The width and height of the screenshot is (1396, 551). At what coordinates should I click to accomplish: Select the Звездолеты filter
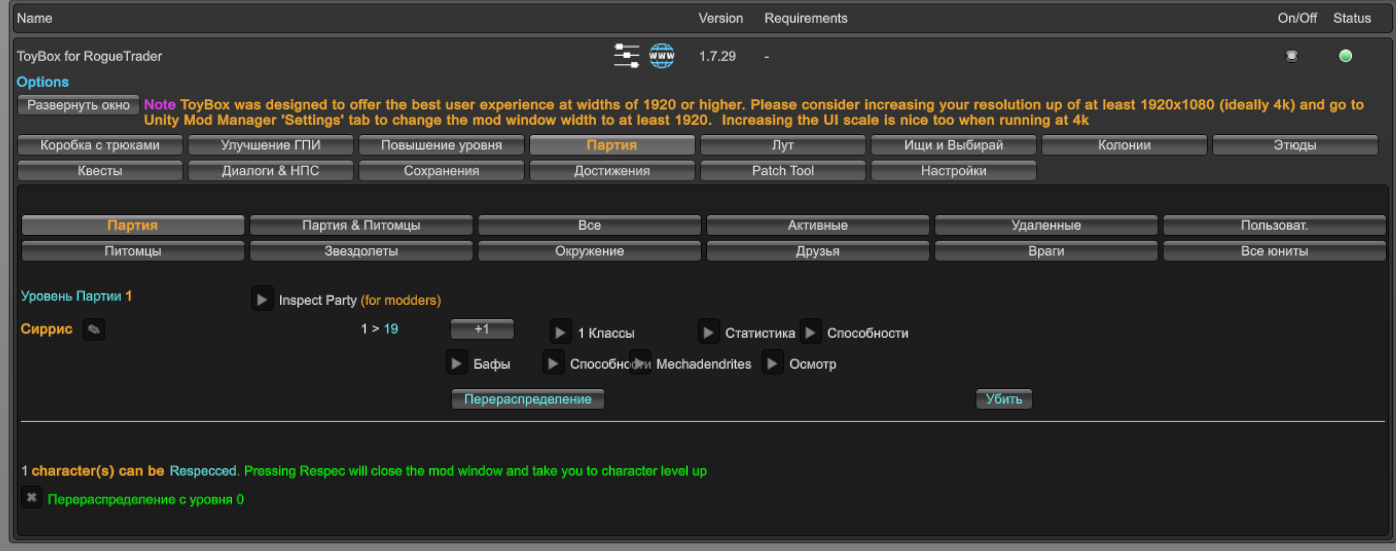pyautogui.click(x=361, y=251)
